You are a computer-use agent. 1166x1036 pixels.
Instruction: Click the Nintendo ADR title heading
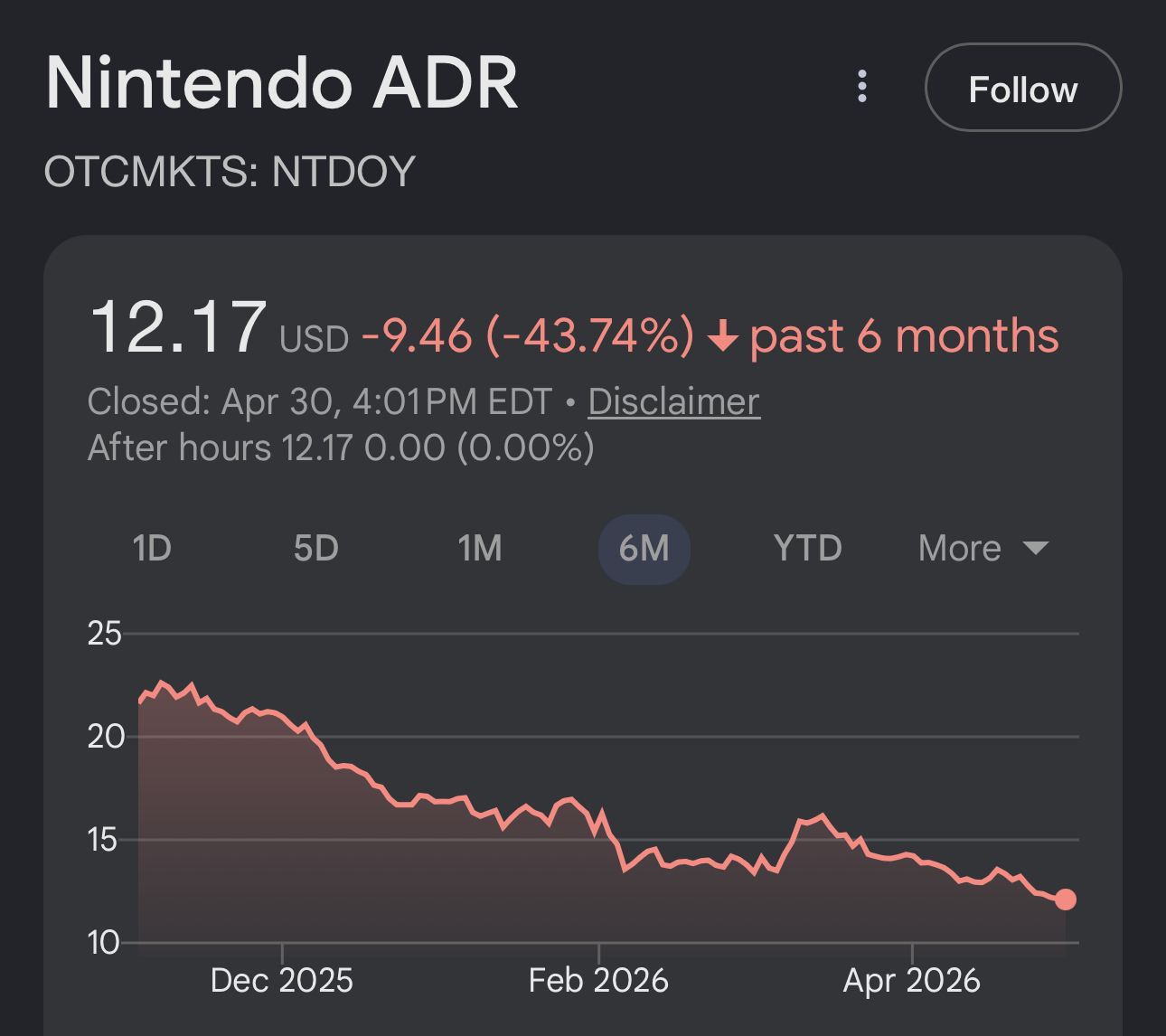[x=282, y=83]
